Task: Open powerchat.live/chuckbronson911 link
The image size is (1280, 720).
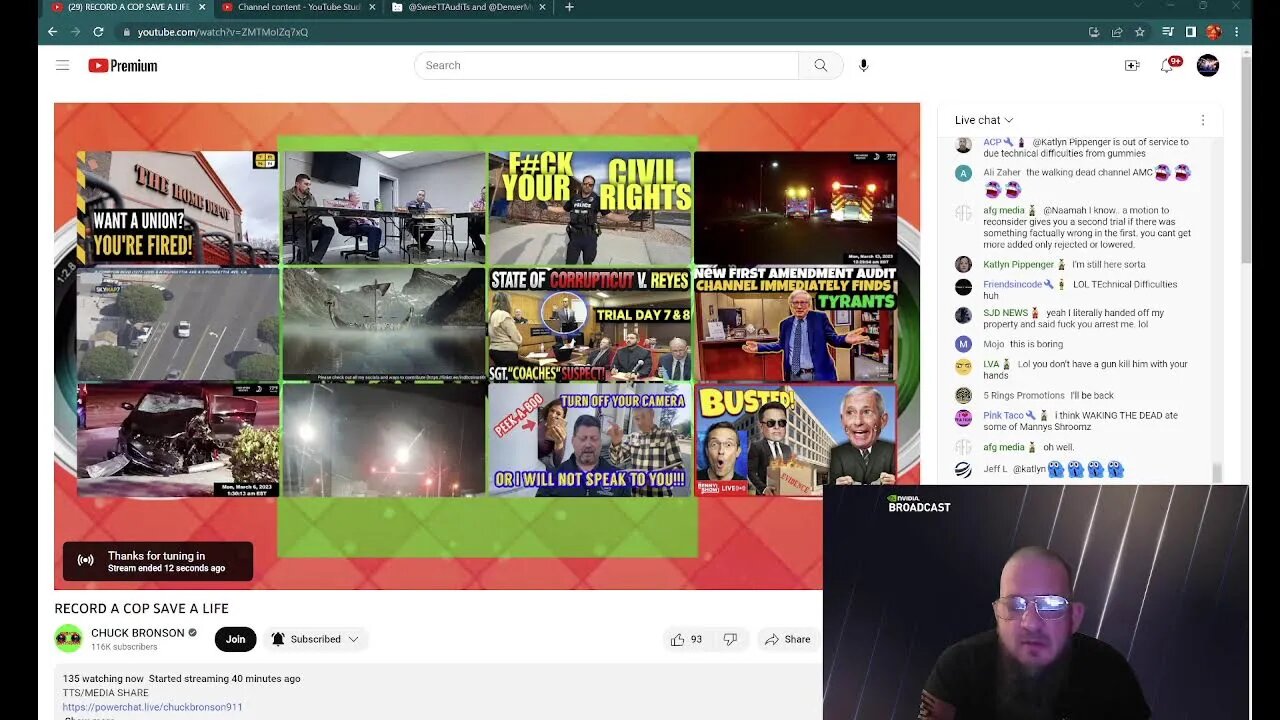Action: 152,707
